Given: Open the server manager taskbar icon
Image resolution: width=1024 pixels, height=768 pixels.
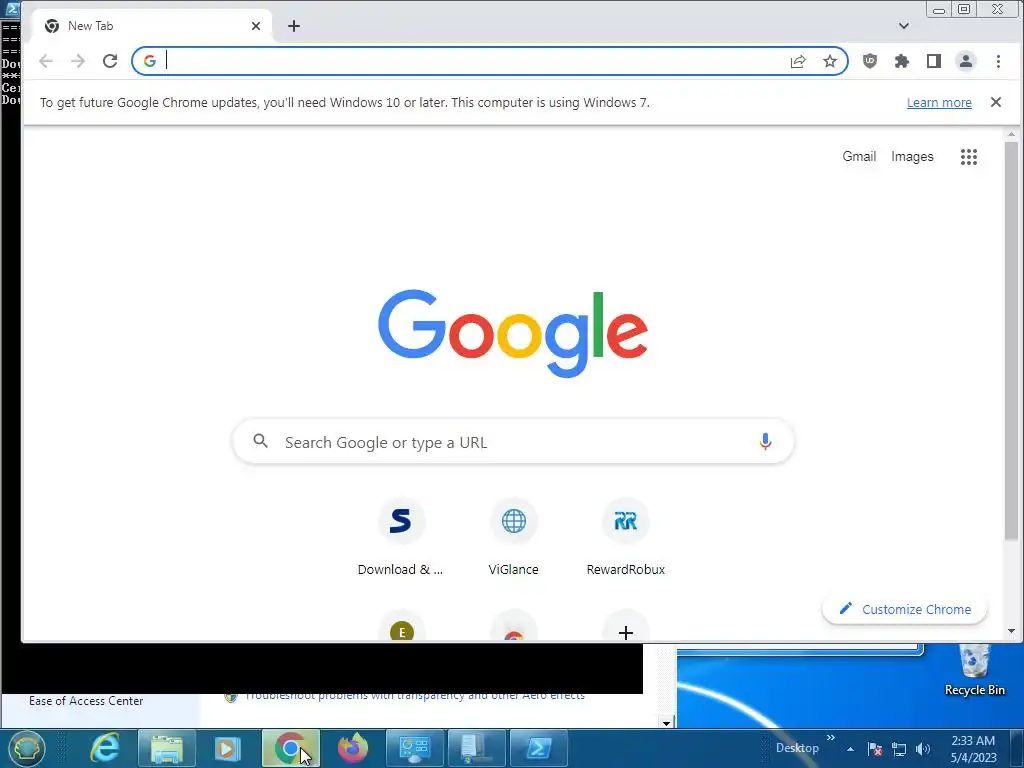Looking at the screenshot, I should pos(477,748).
